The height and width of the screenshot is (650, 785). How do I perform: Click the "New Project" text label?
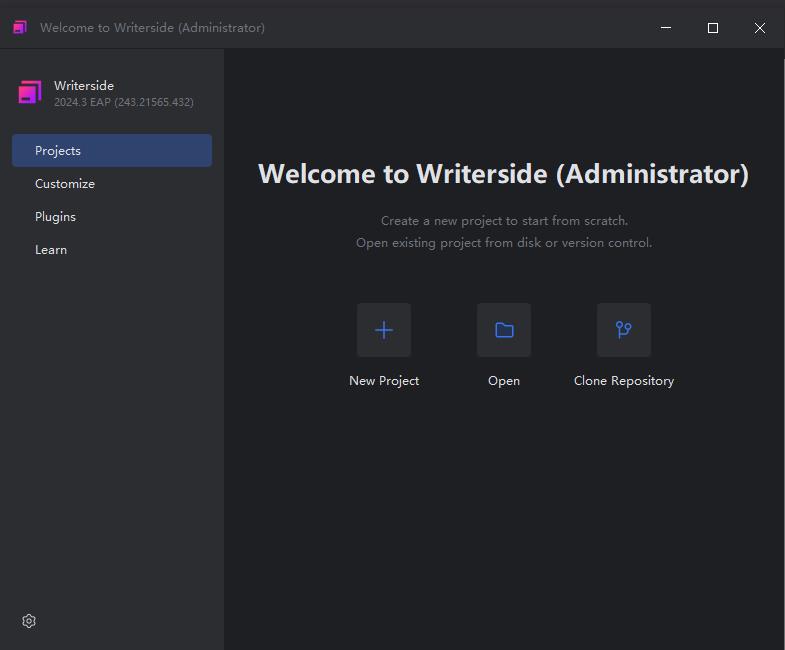tap(384, 381)
